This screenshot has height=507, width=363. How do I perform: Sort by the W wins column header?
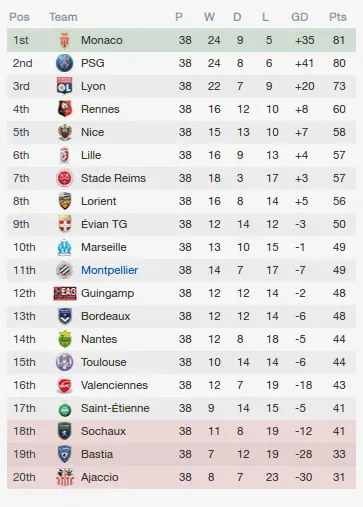coord(209,17)
